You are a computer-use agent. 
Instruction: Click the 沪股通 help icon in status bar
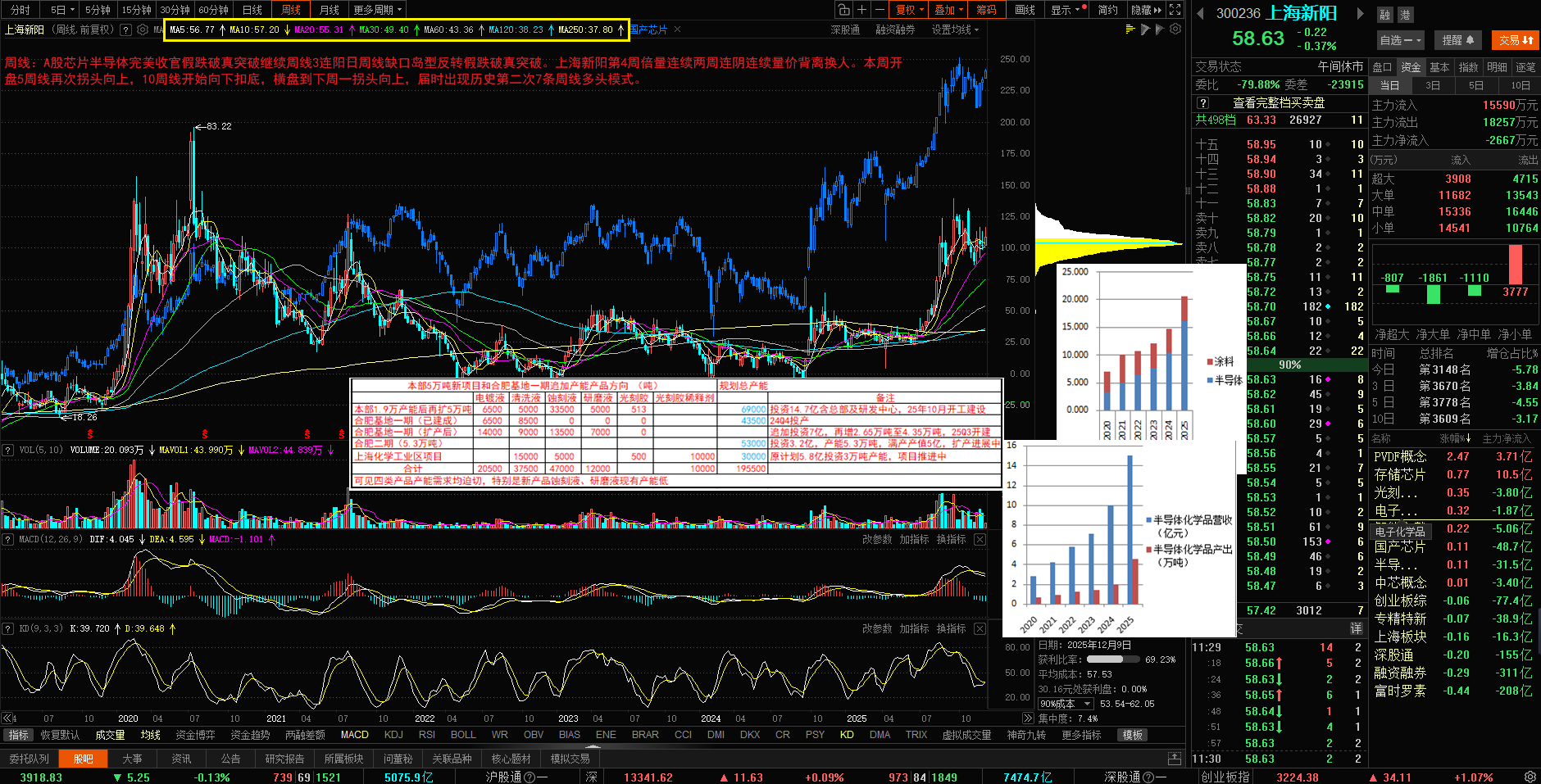[530, 777]
